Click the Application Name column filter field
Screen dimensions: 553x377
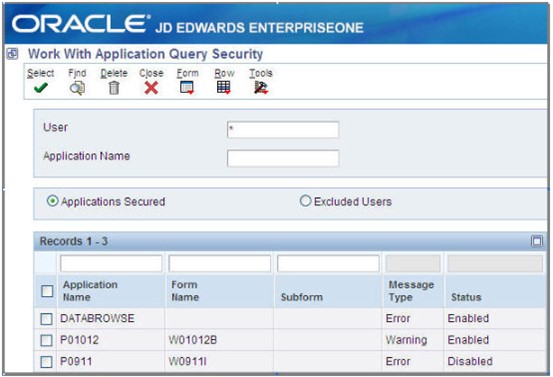click(x=111, y=263)
